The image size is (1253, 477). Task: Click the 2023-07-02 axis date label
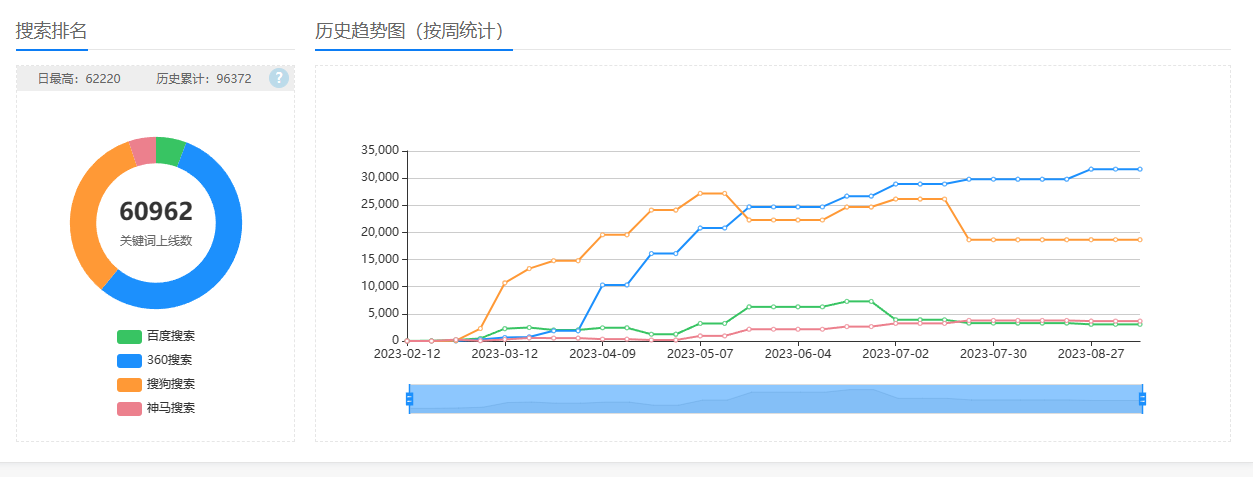click(x=896, y=353)
